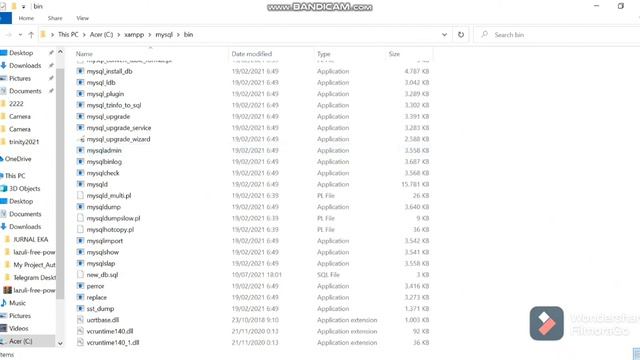Click the Videos folder sidebar icon
Image resolution: width=640 pixels, height=360 pixels.
(x=4, y=328)
